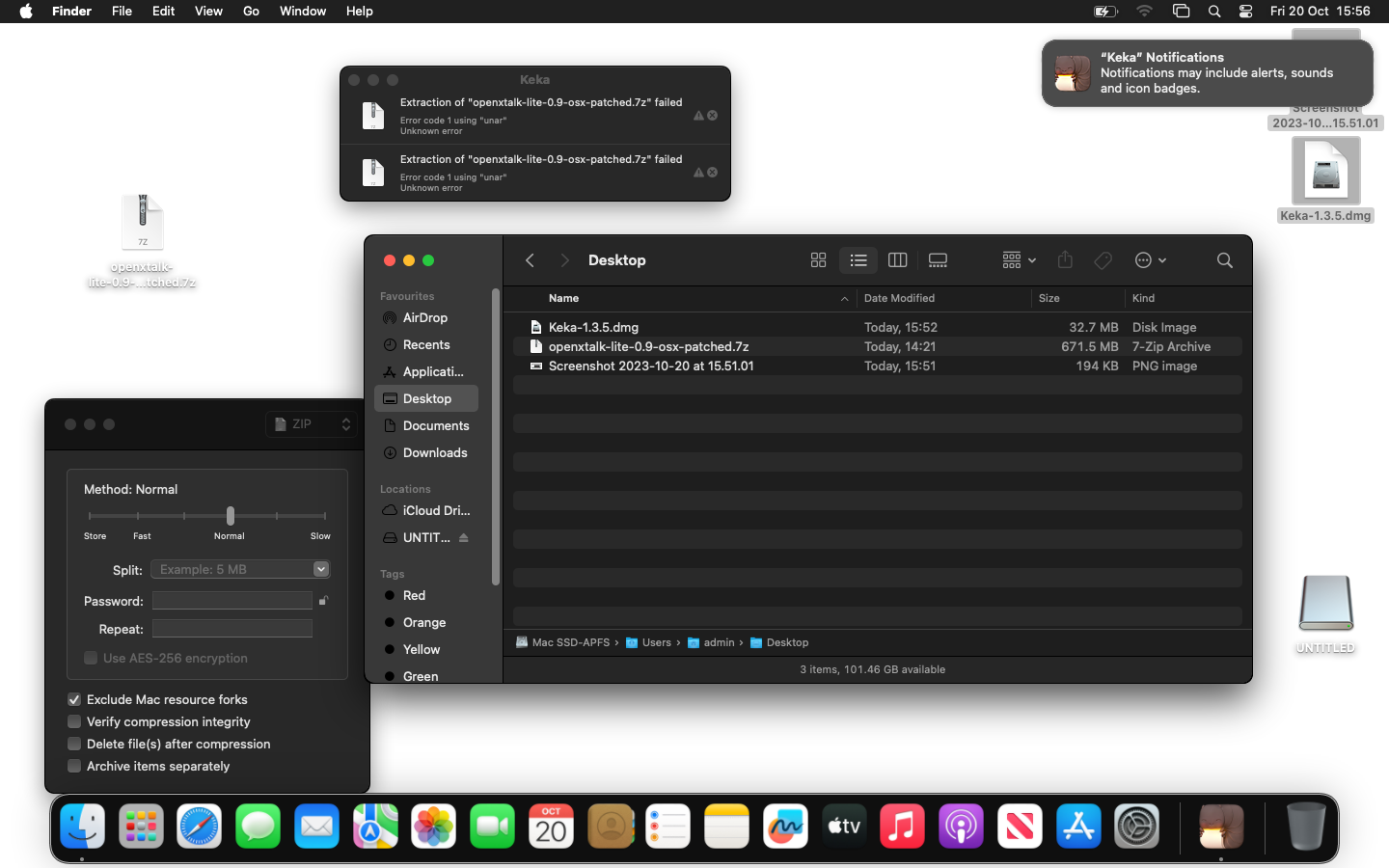Open the Window menu
The width and height of the screenshot is (1389, 868).
click(x=303, y=12)
